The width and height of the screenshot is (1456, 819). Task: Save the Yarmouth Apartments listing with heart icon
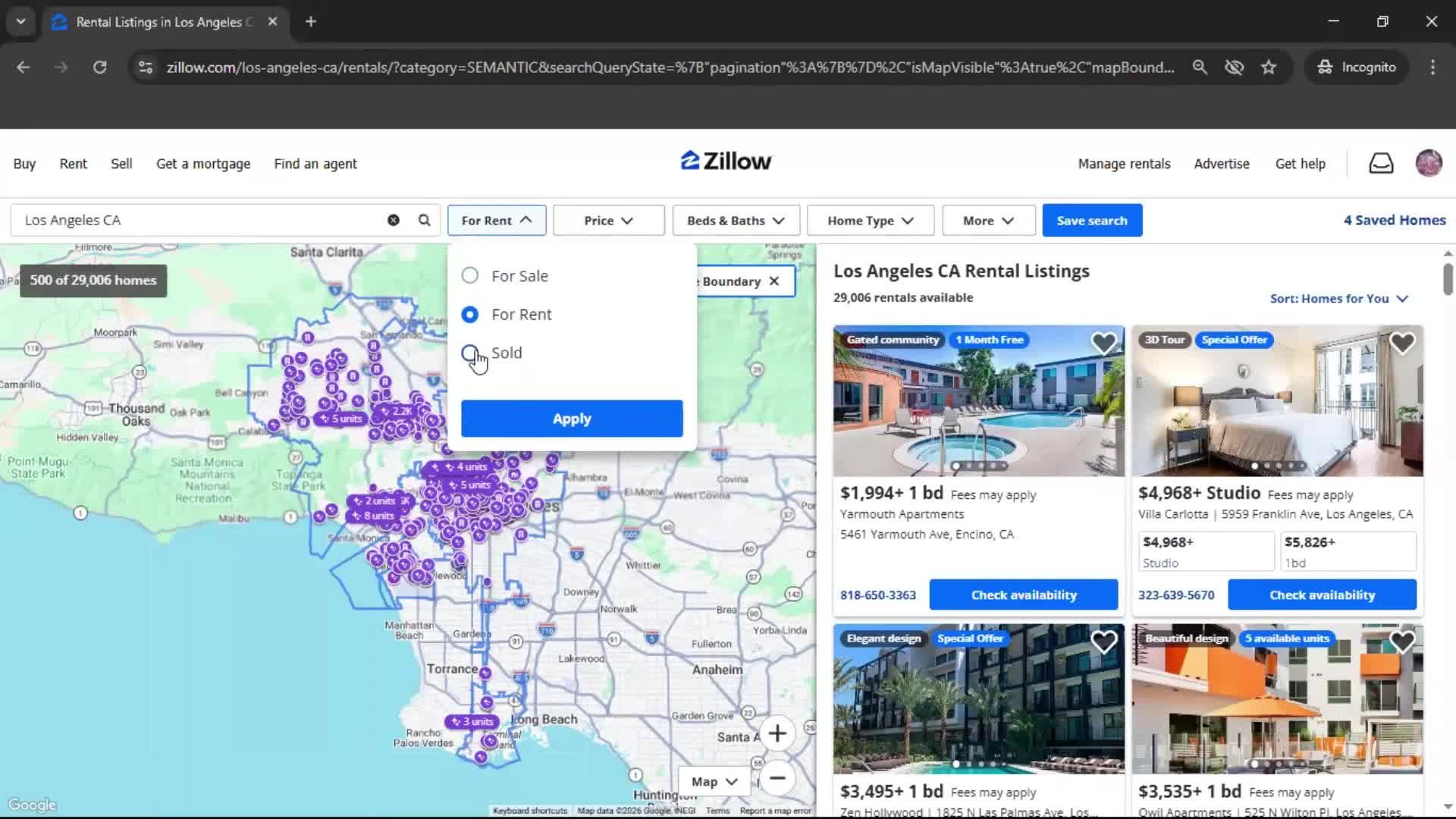(x=1104, y=343)
